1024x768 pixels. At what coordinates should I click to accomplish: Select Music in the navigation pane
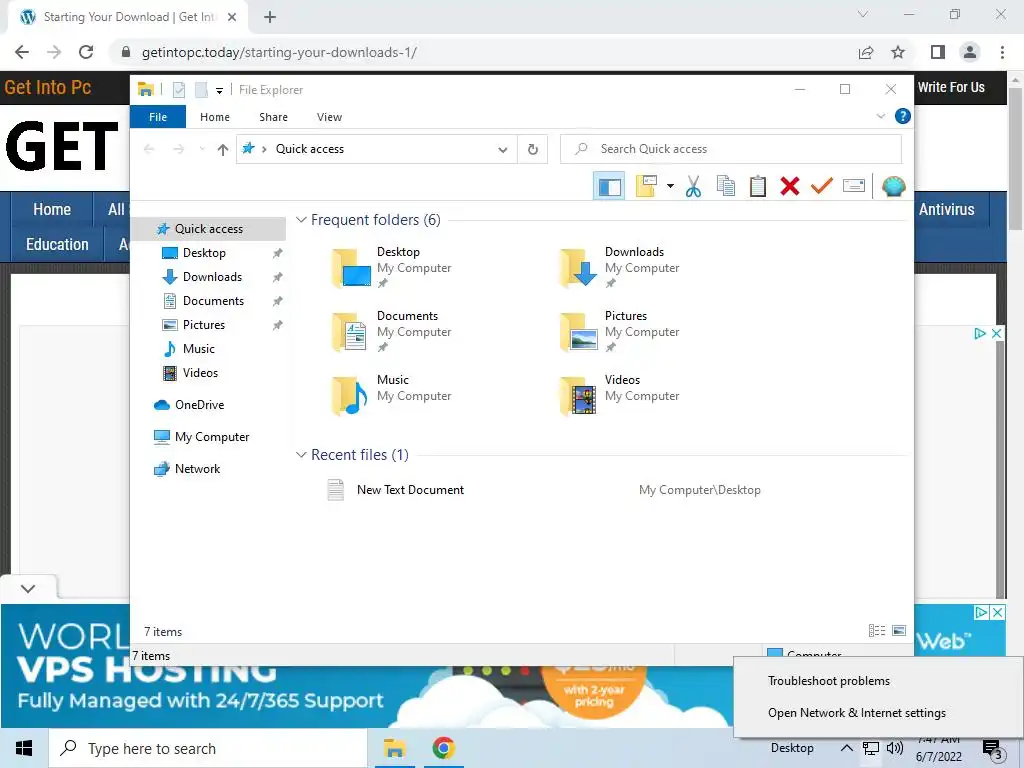coord(199,349)
